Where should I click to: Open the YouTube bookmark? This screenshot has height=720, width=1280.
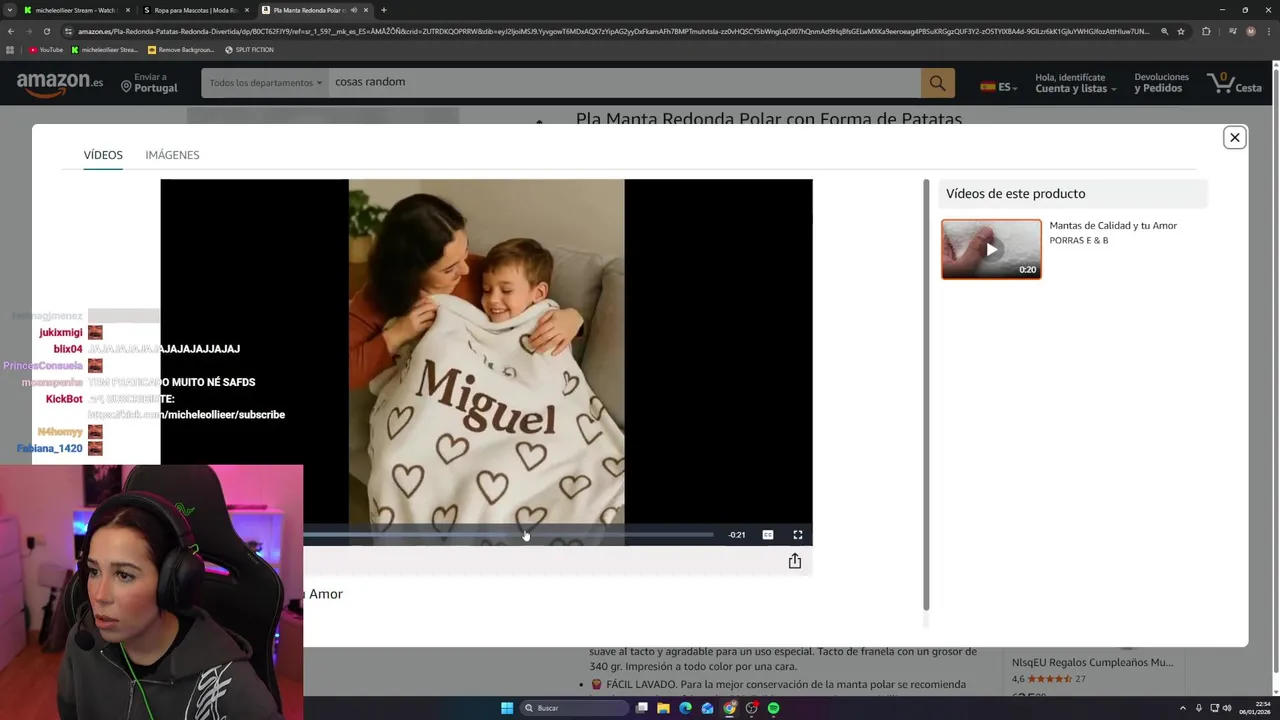point(46,49)
